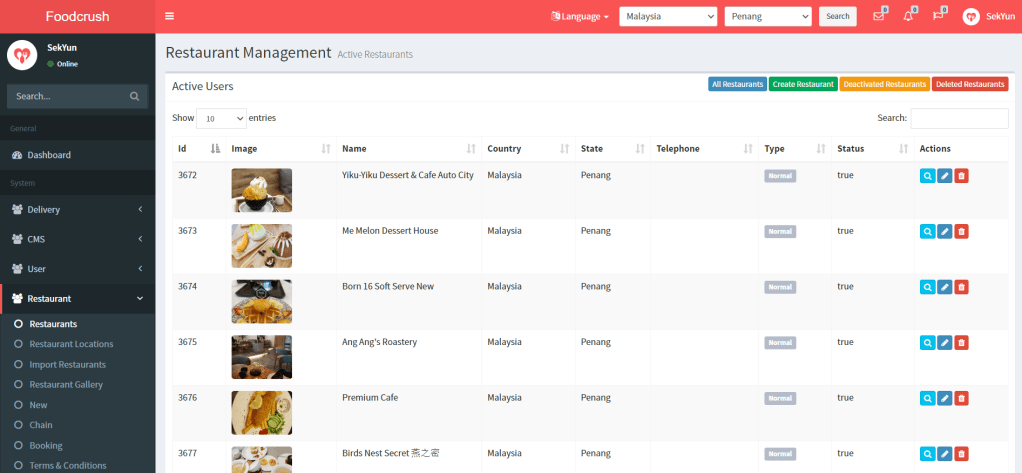Open Import Restaurants in sidebar
Viewport: 1022px width, 473px height.
click(67, 364)
